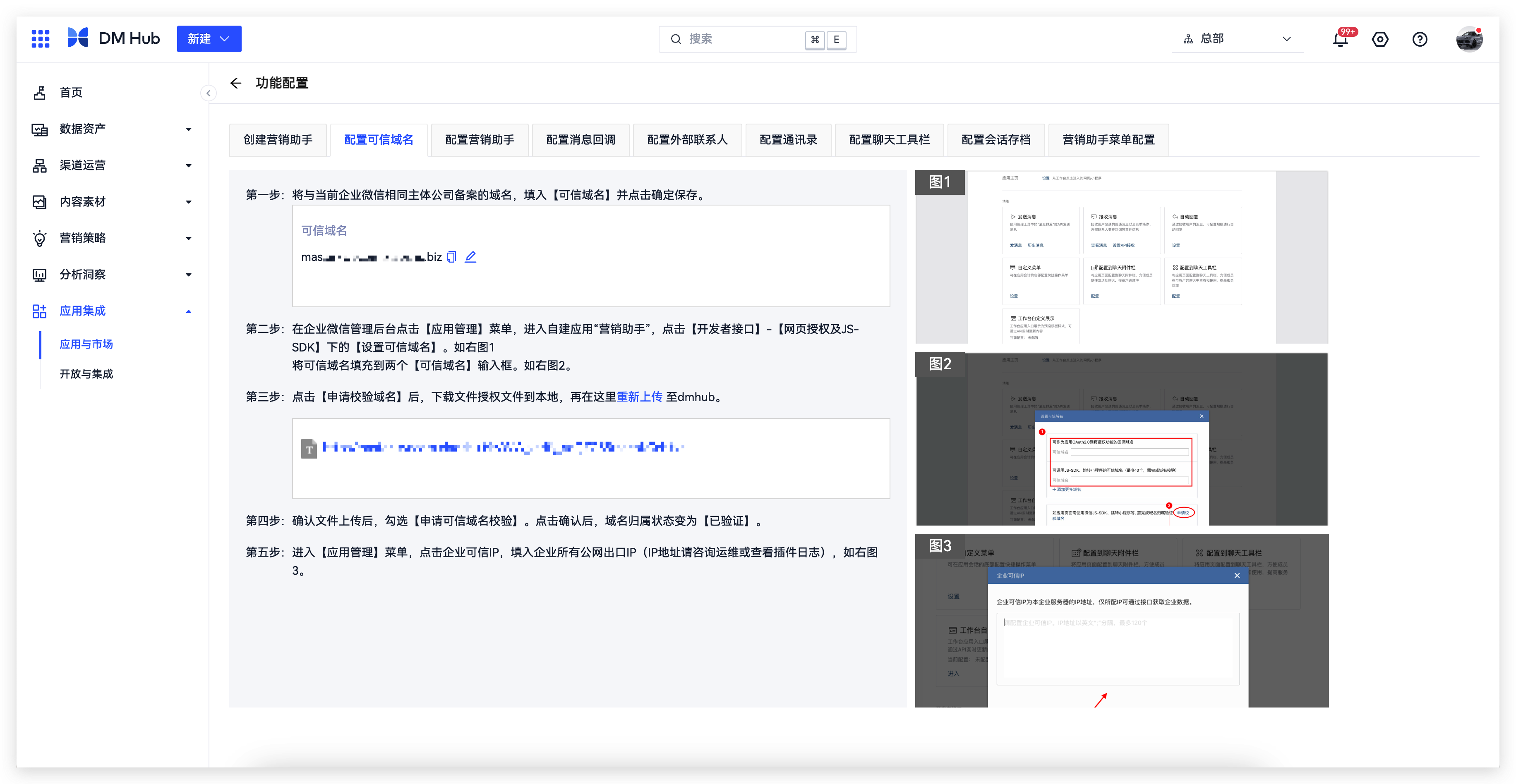Open the settings hexagon gear icon
The width and height of the screenshot is (1516, 784).
1380,39
